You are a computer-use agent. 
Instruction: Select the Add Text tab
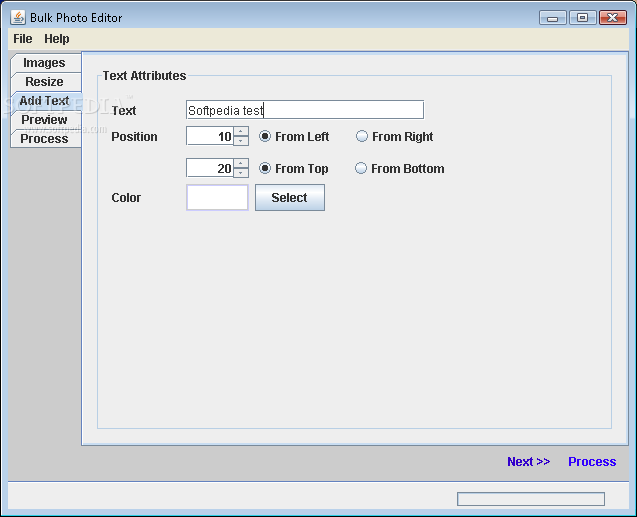45,101
